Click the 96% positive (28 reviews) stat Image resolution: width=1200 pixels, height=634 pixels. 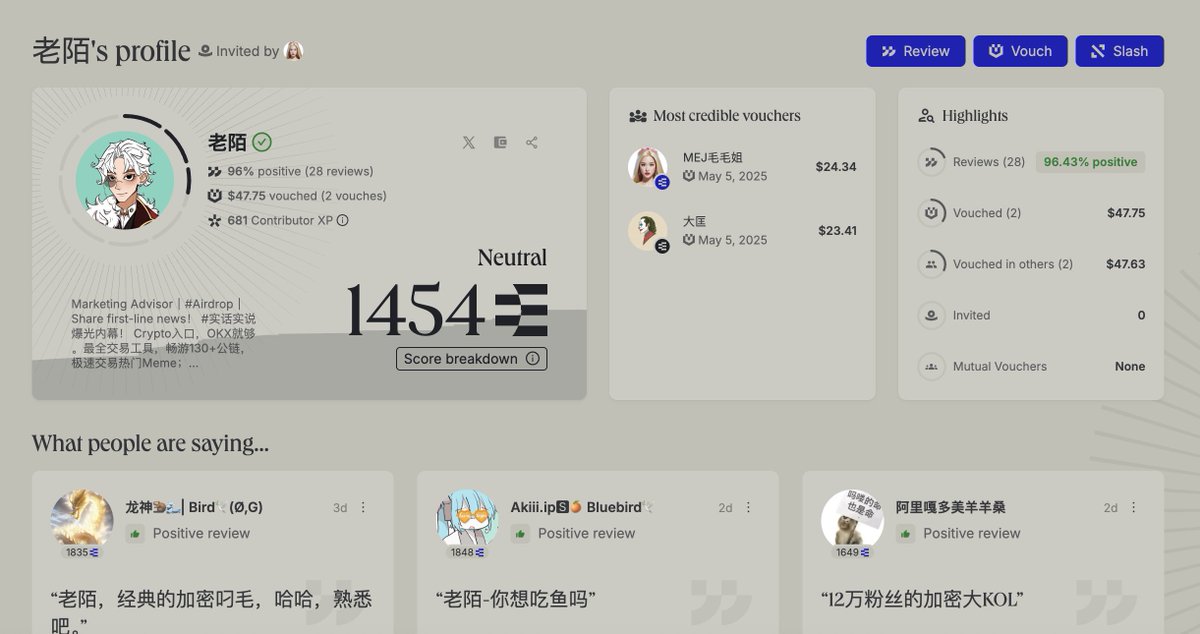click(x=291, y=171)
